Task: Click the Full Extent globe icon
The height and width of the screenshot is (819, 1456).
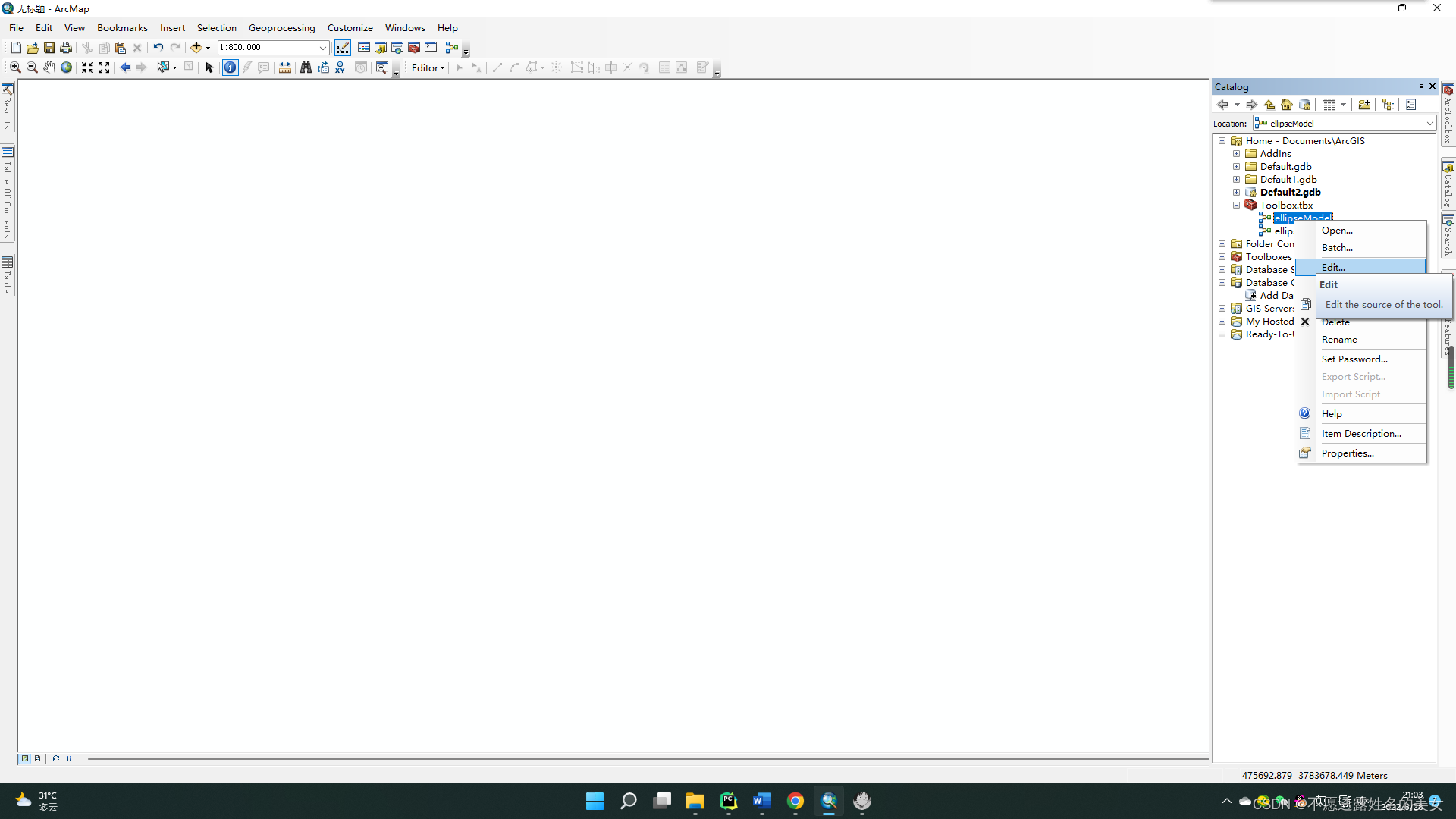Action: click(66, 67)
